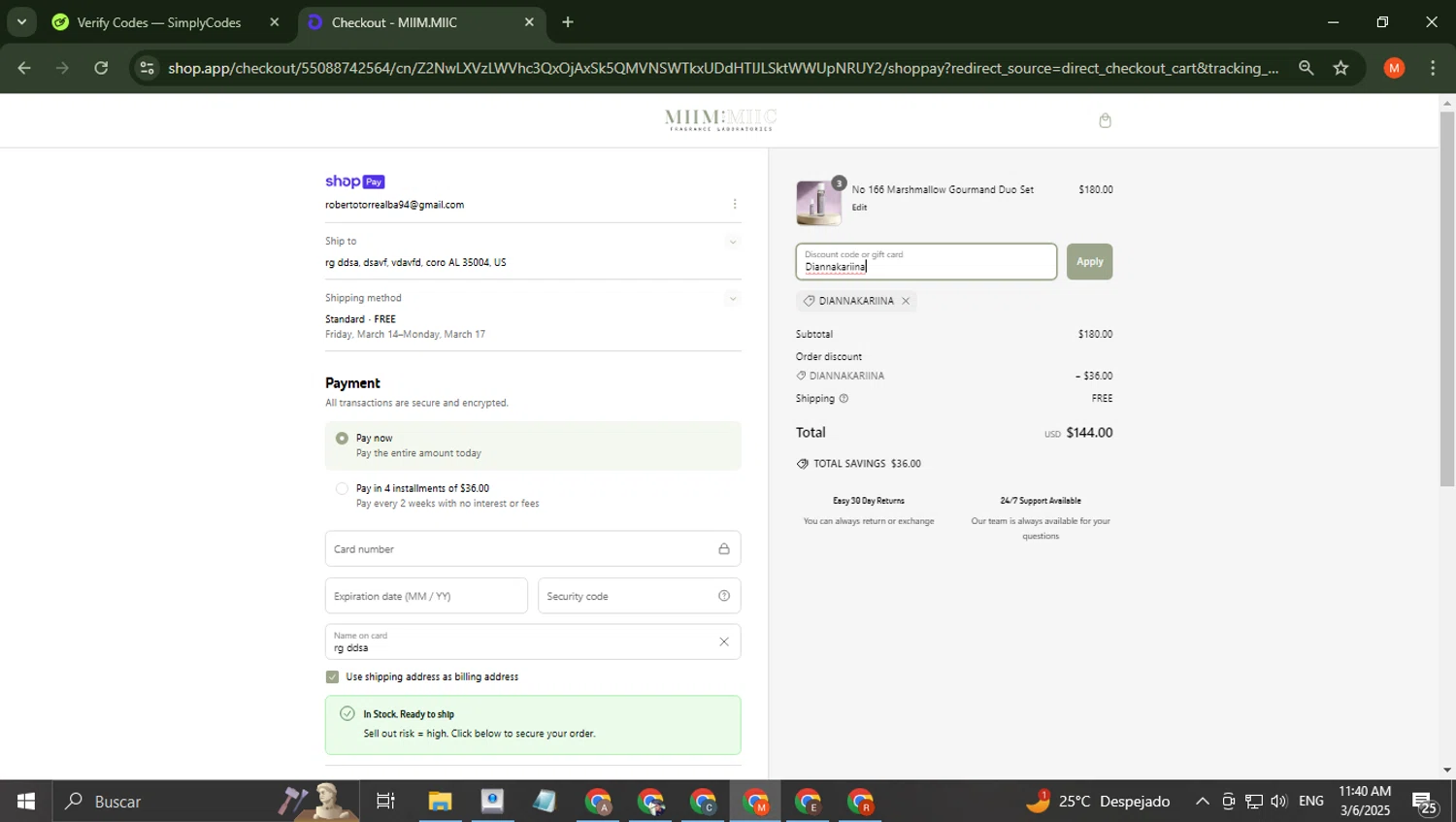1456x822 pixels.
Task: View site information icon in address bar
Action: click(x=147, y=68)
